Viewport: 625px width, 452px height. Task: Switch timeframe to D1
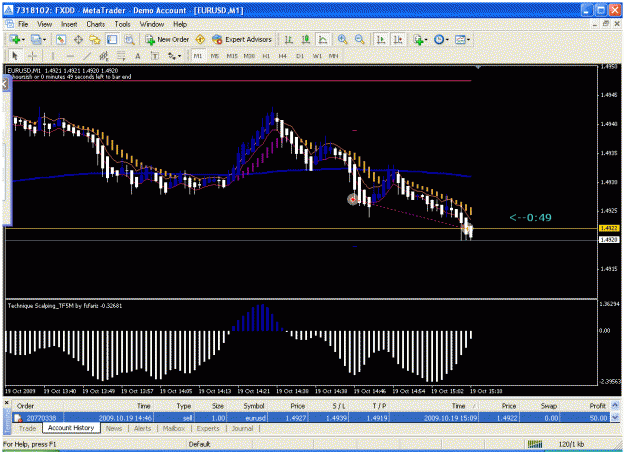click(x=300, y=56)
